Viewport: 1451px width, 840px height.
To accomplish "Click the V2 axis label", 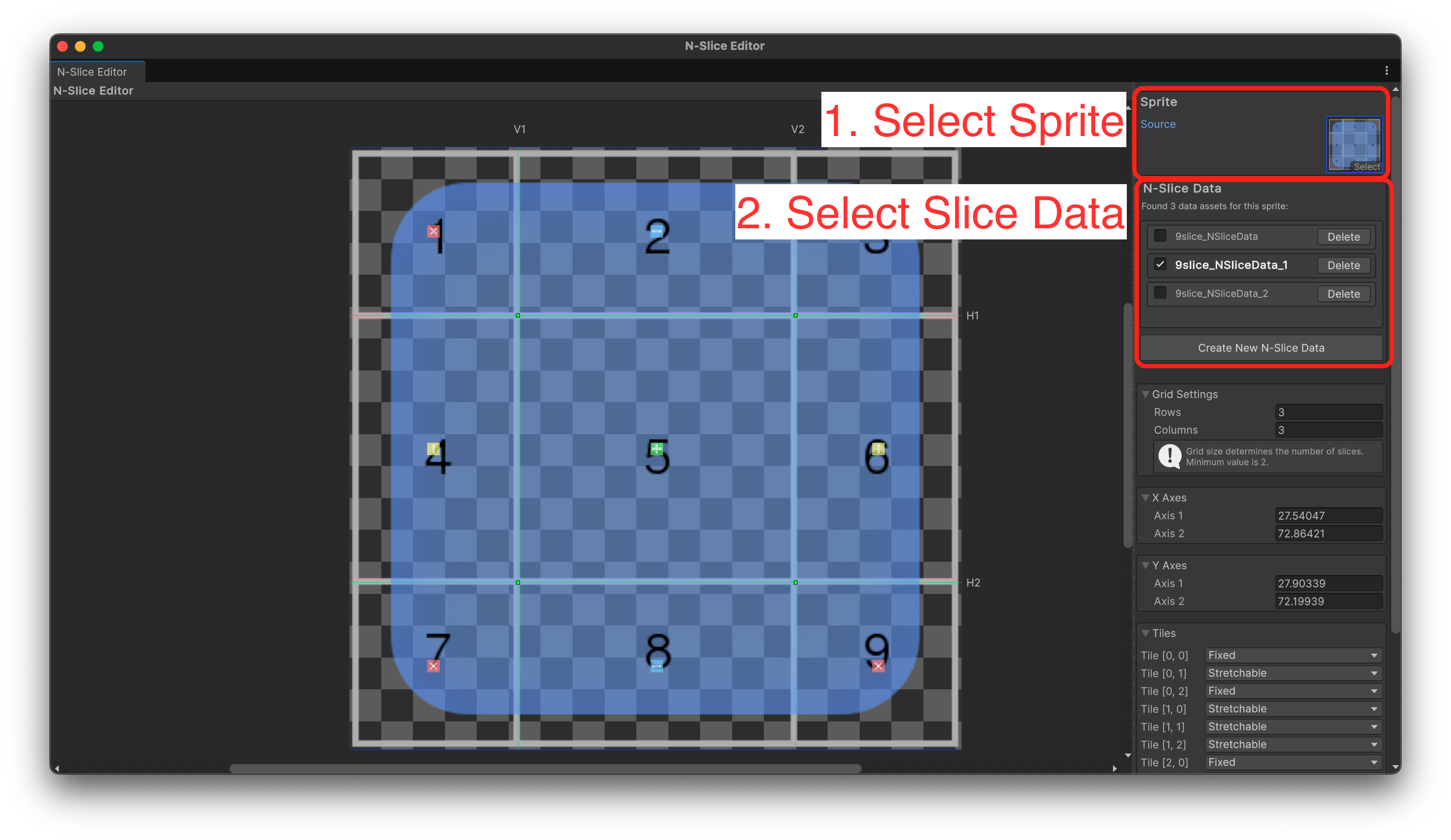I will pyautogui.click(x=797, y=129).
